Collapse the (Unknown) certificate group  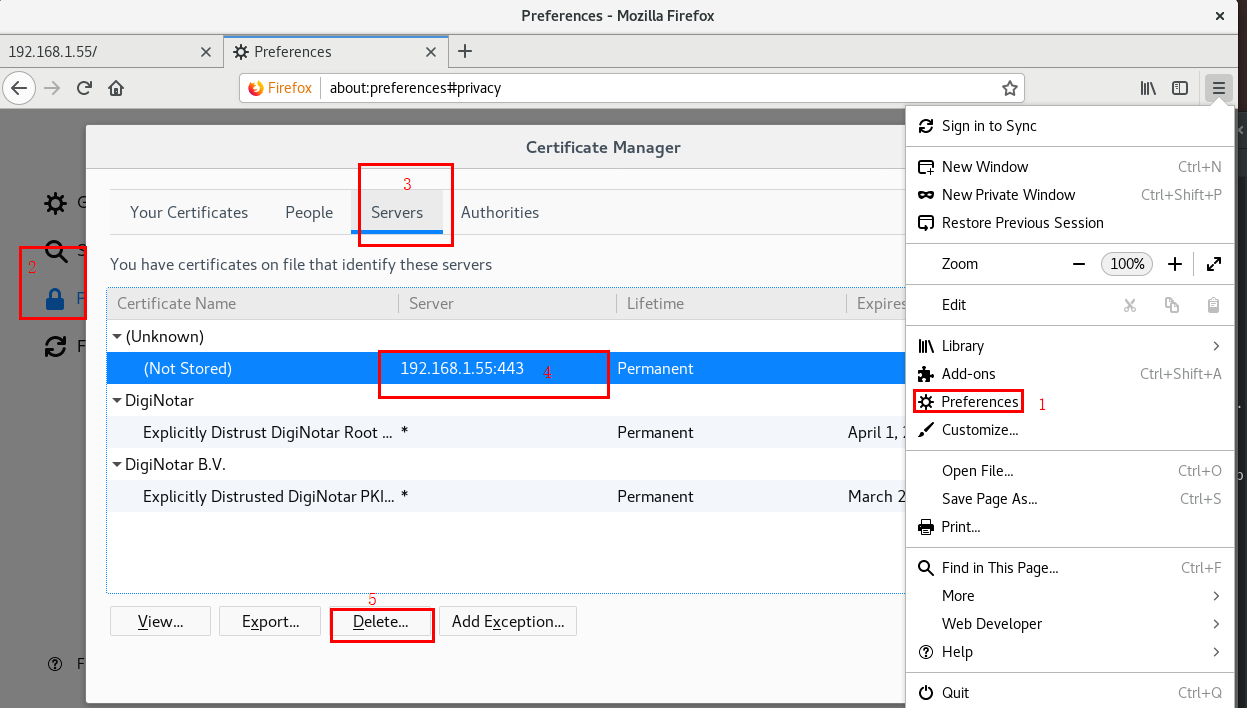pos(118,337)
